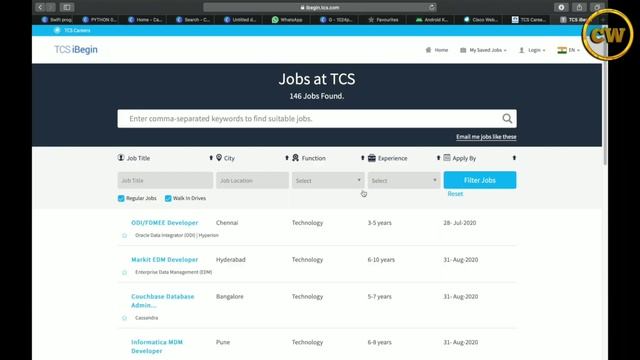Open the TCS Careers link in blue bar
640x360 pixels.
tap(72, 30)
